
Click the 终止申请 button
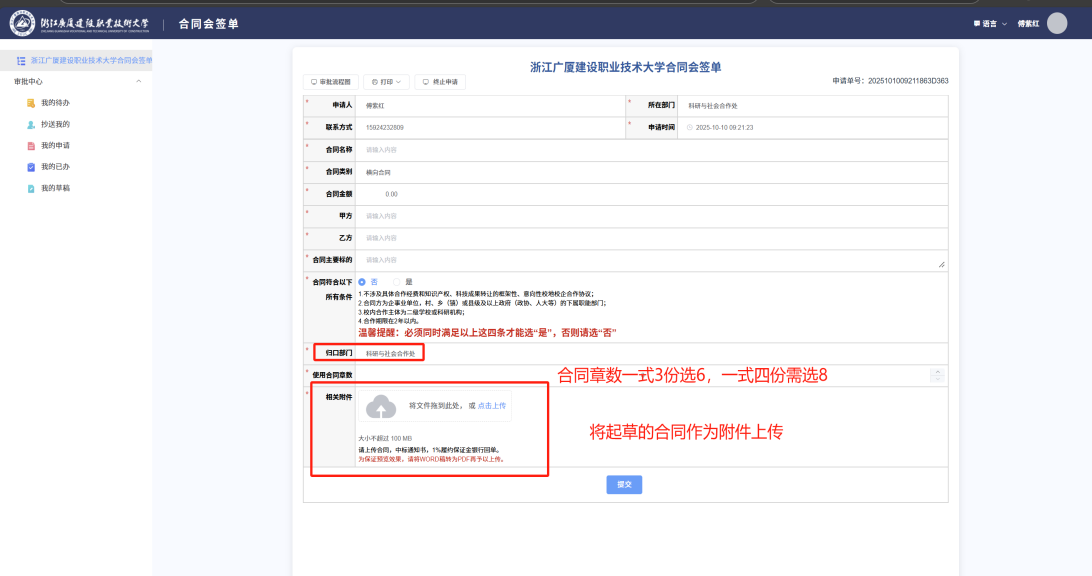pyautogui.click(x=440, y=82)
